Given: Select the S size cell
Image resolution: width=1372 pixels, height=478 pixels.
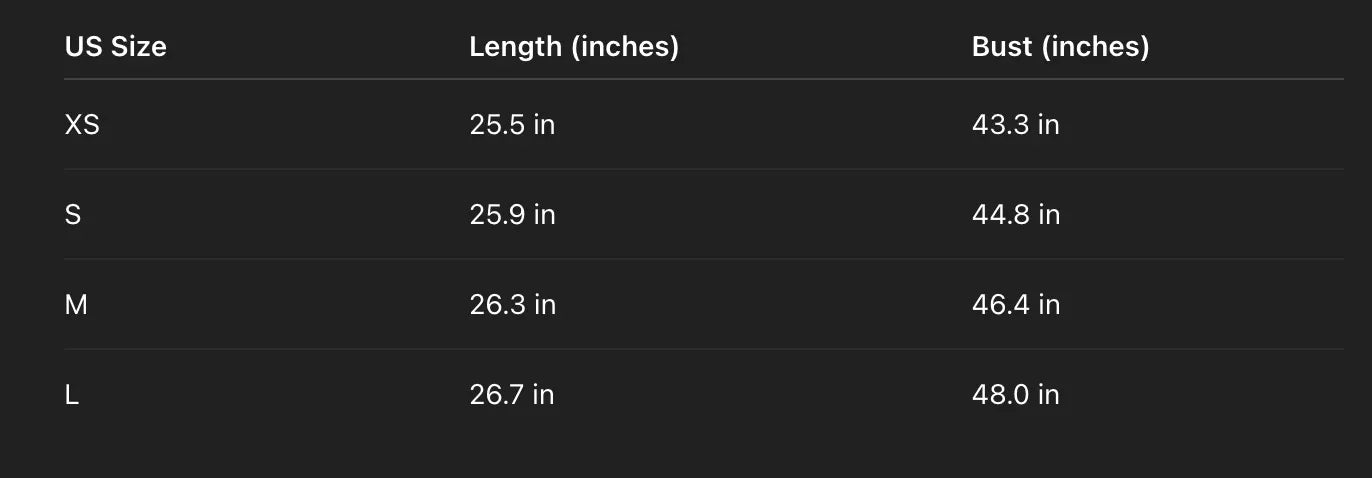Looking at the screenshot, I should coord(73,215).
